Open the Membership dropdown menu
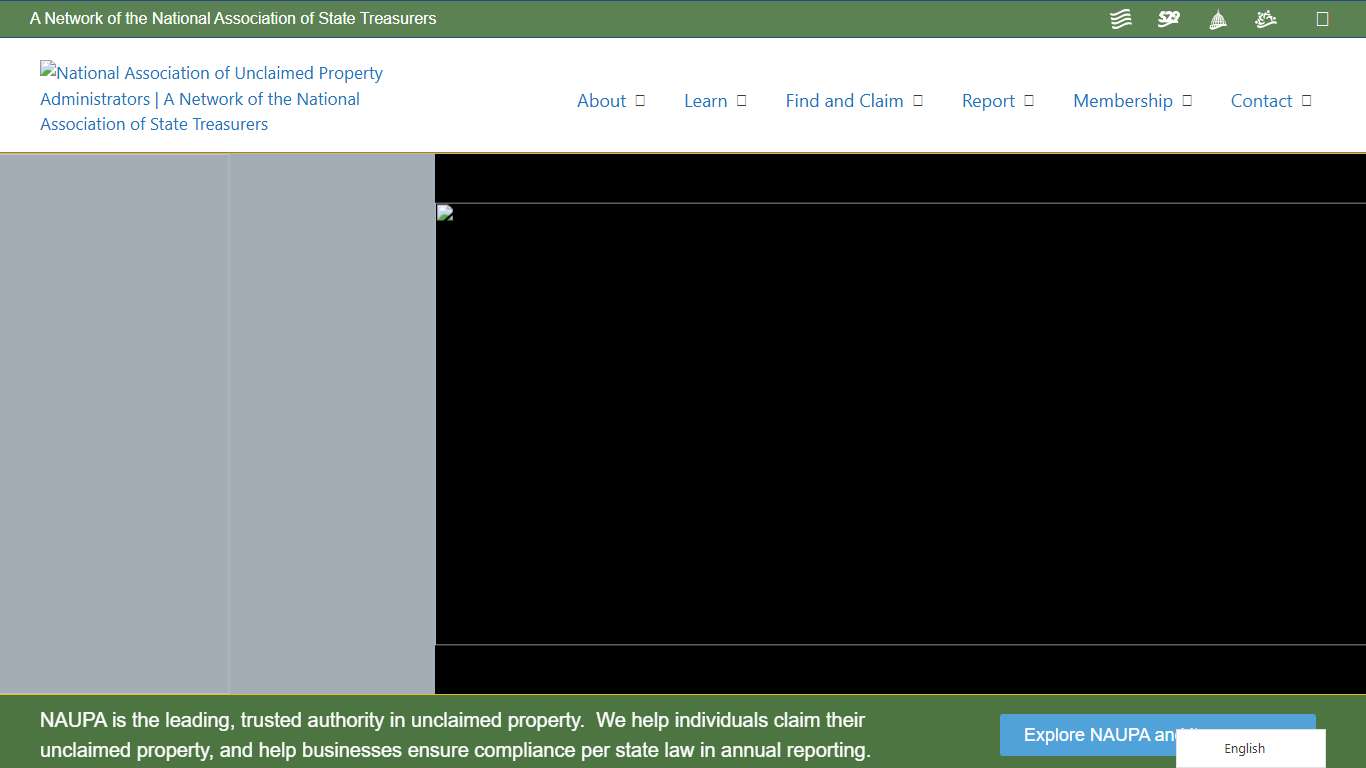The height and width of the screenshot is (768, 1366). click(x=1187, y=100)
